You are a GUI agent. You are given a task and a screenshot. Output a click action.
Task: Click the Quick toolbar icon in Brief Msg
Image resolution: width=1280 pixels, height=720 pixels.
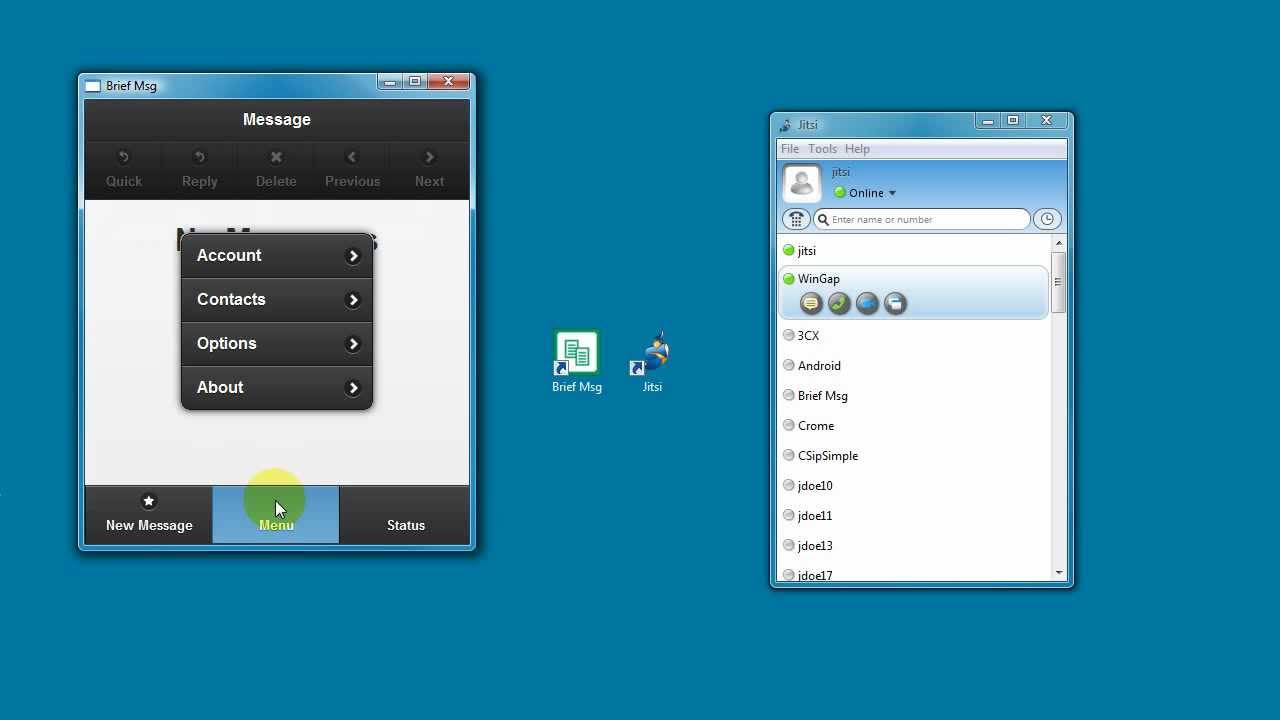[124, 157]
